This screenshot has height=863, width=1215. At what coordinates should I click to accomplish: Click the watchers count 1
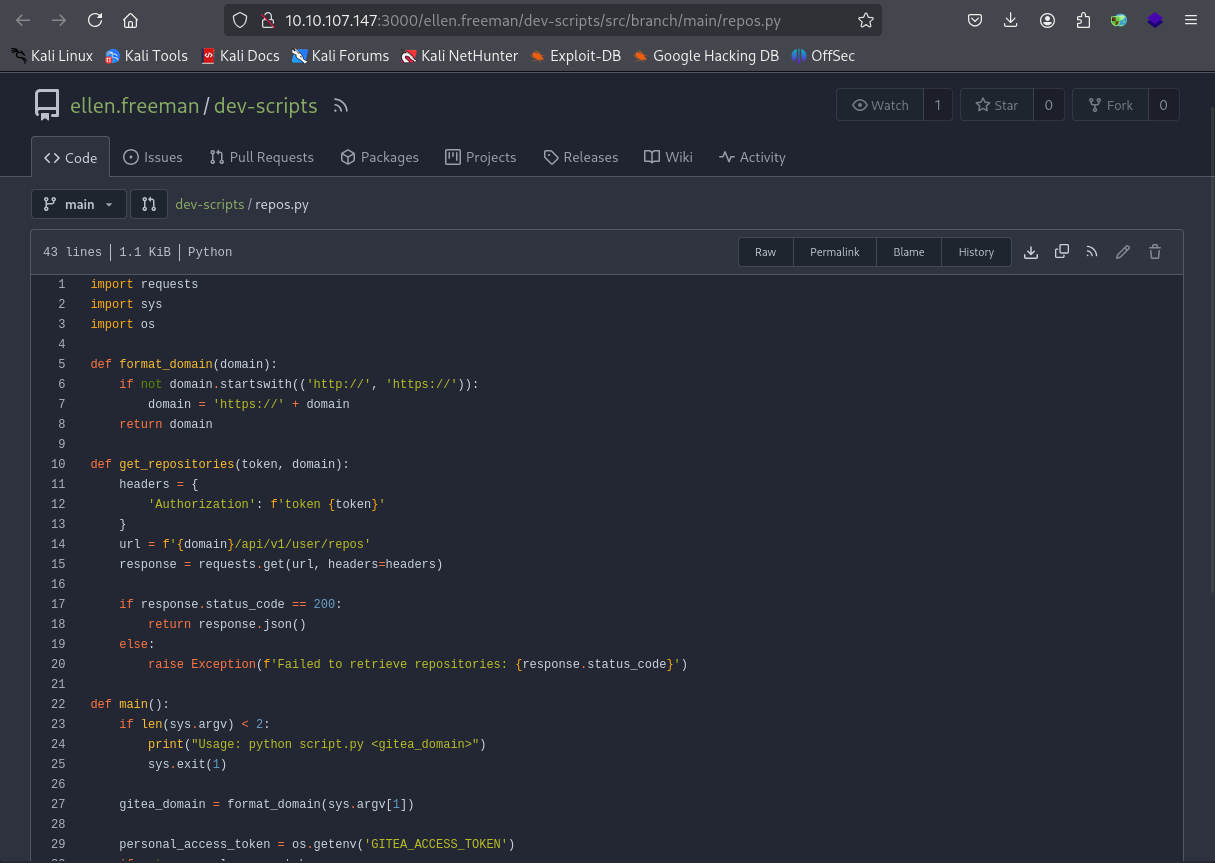tap(938, 105)
